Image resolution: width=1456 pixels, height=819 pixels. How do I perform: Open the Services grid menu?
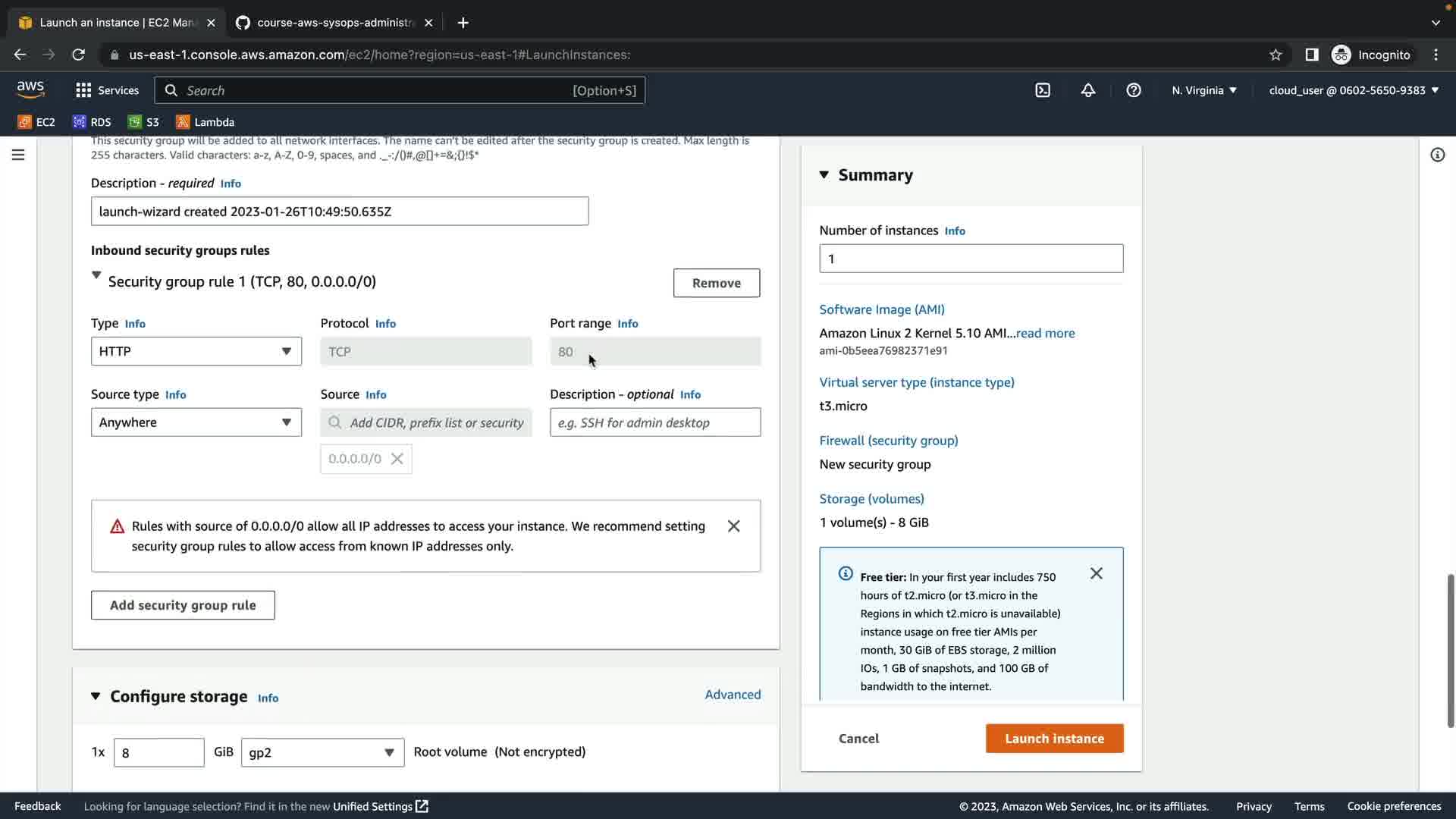(x=107, y=90)
